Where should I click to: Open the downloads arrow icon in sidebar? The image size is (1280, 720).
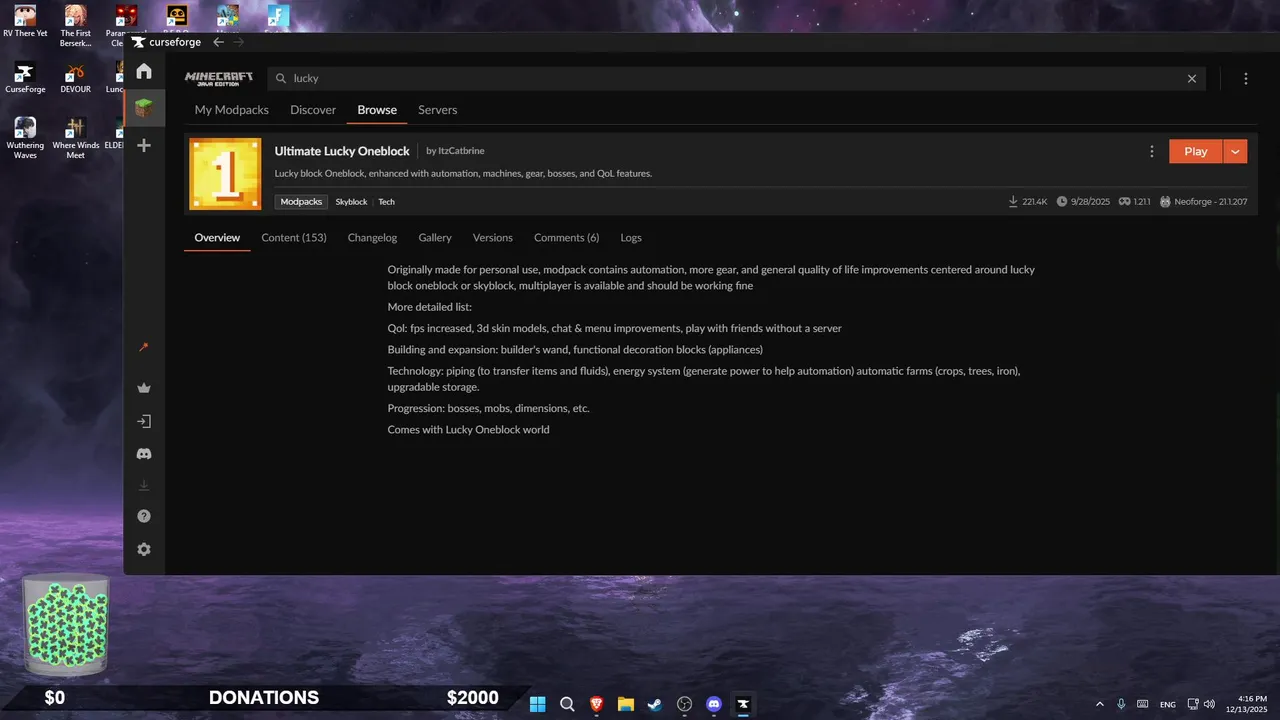coord(144,485)
